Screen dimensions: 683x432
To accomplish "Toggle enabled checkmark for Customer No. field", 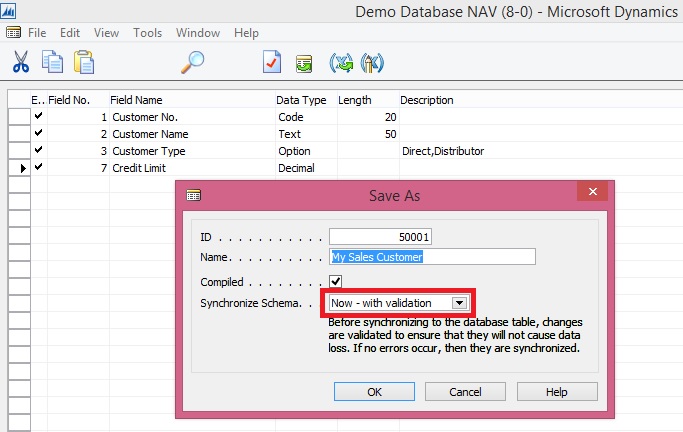I will coord(38,117).
